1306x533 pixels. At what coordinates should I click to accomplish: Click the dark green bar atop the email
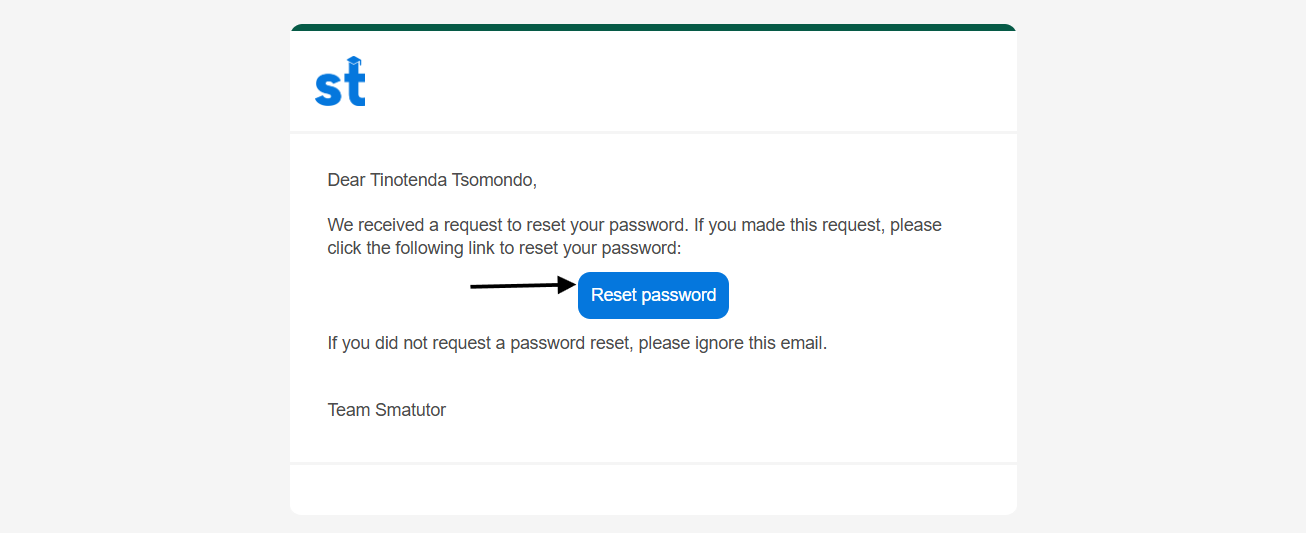pyautogui.click(x=653, y=28)
